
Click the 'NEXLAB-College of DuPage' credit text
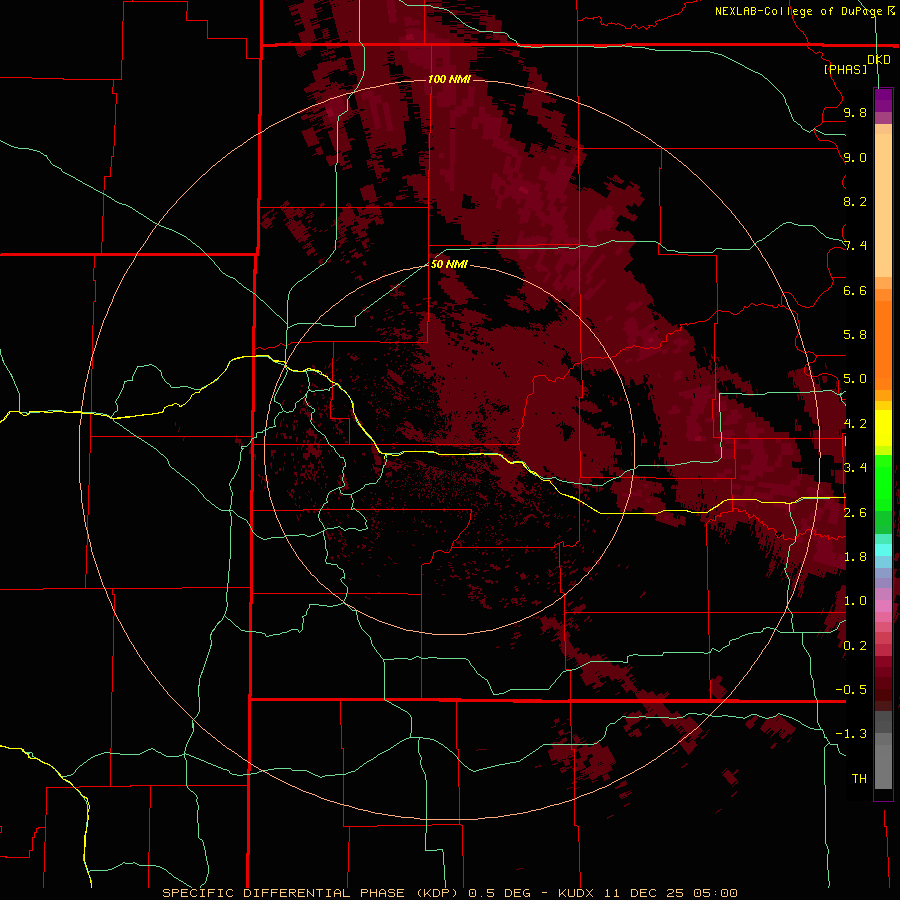(x=798, y=11)
